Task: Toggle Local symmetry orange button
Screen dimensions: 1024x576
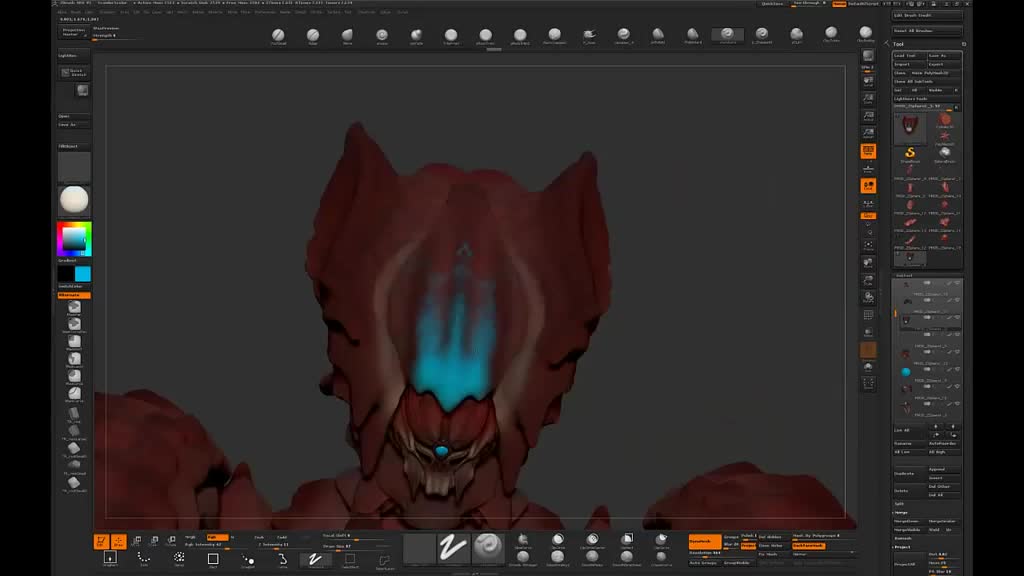Action: pos(868,186)
